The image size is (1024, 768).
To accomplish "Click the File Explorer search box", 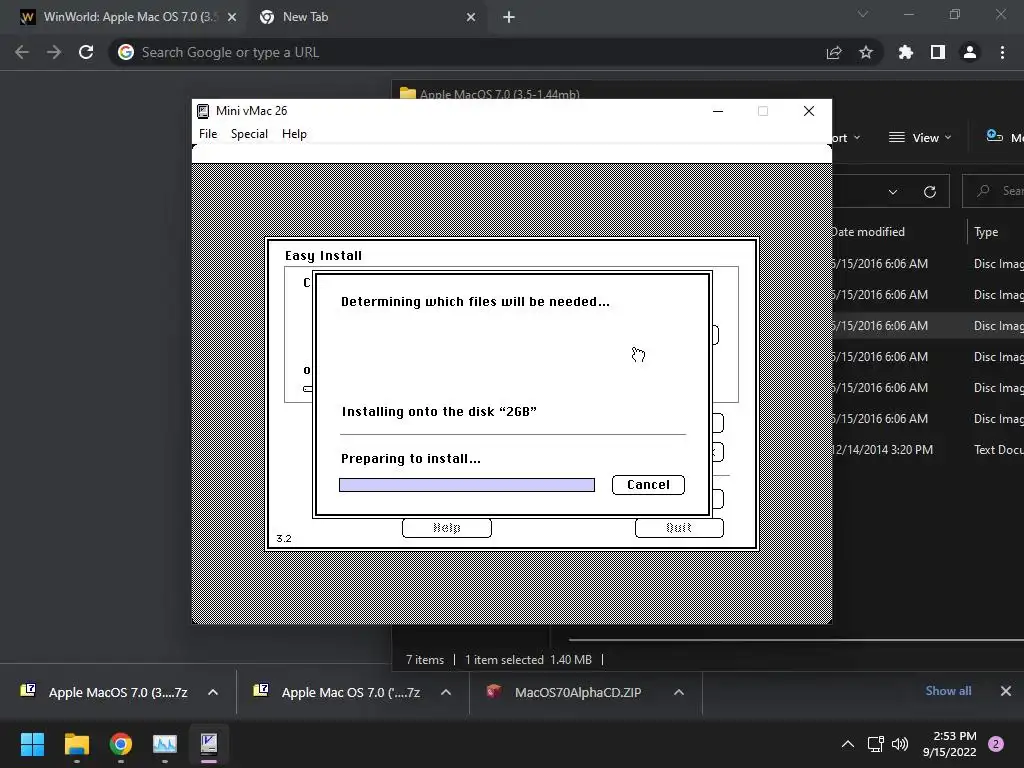I will 993,191.
